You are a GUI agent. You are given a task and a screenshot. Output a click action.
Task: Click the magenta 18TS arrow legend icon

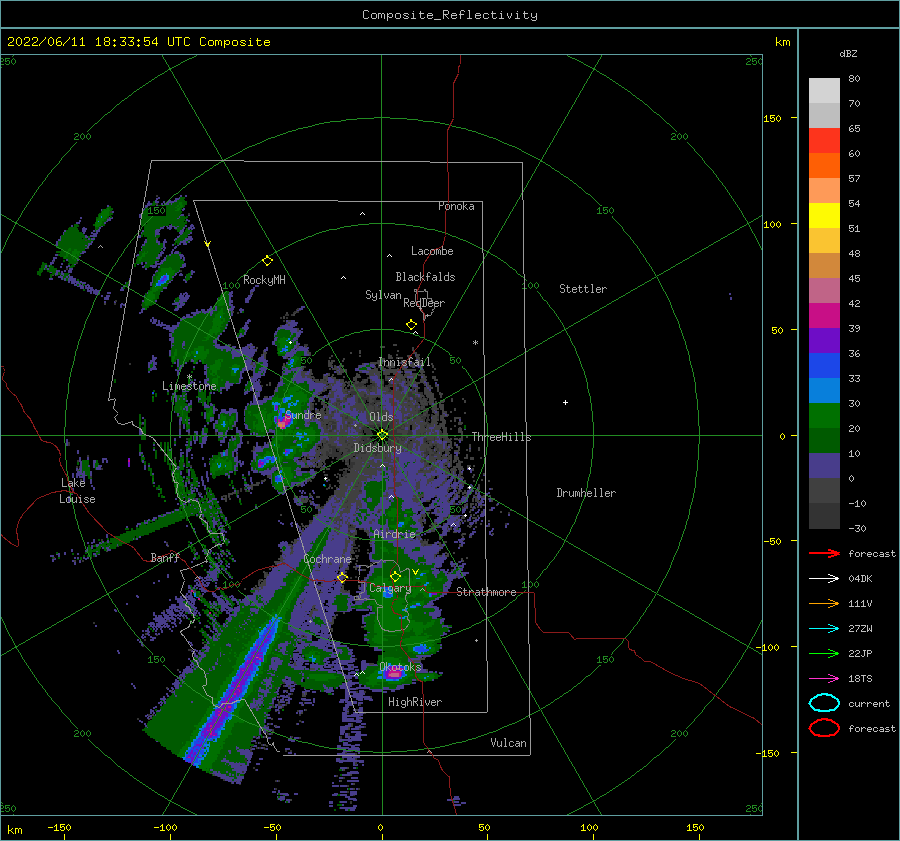pos(824,679)
